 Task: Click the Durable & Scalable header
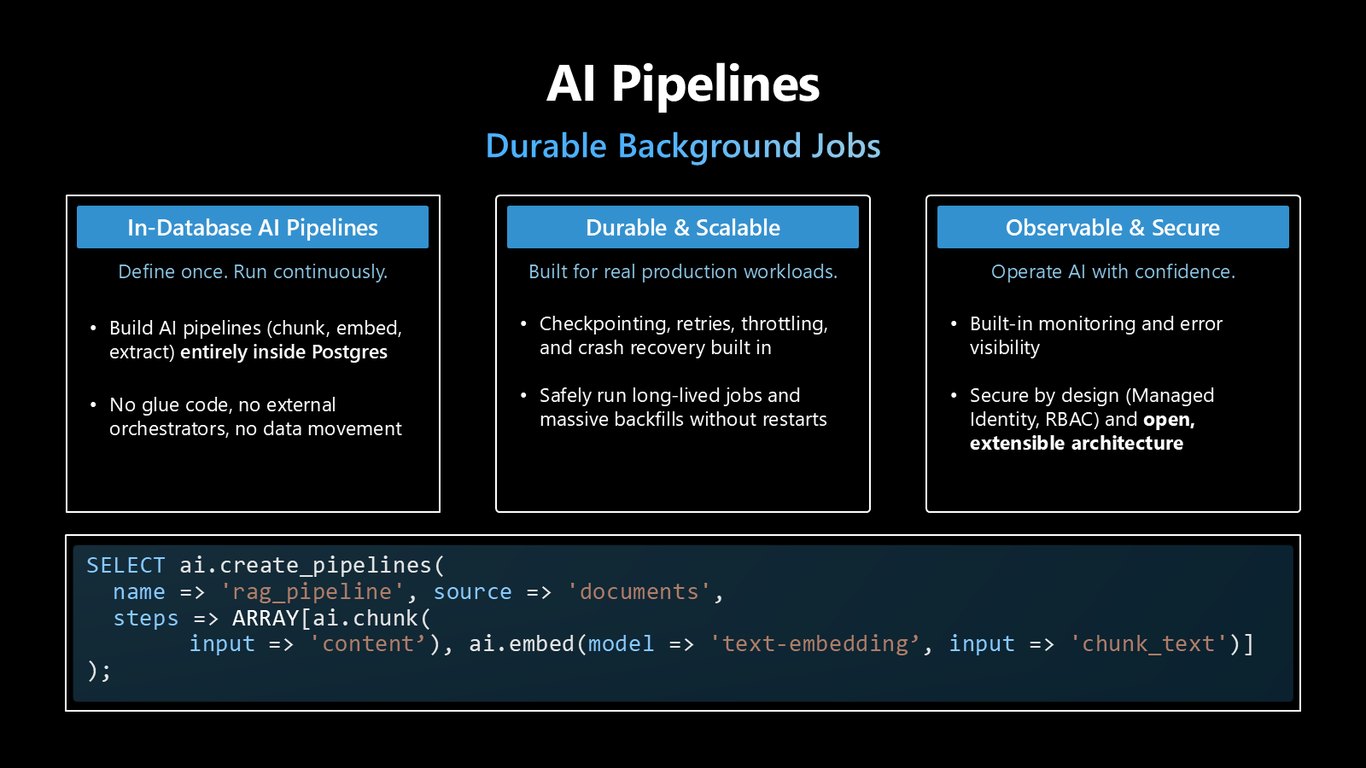(683, 227)
